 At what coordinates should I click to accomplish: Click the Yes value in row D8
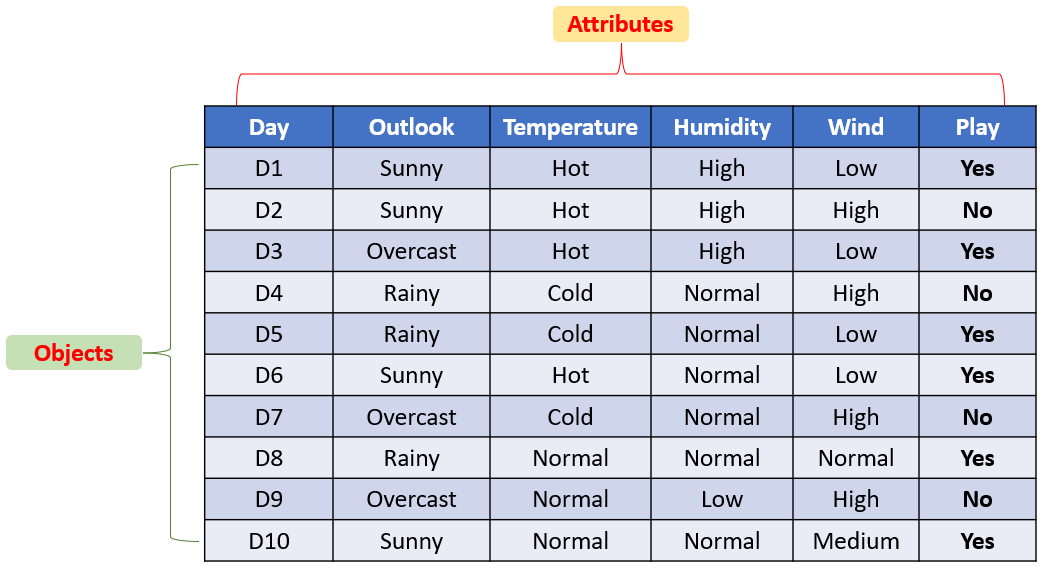coord(977,458)
